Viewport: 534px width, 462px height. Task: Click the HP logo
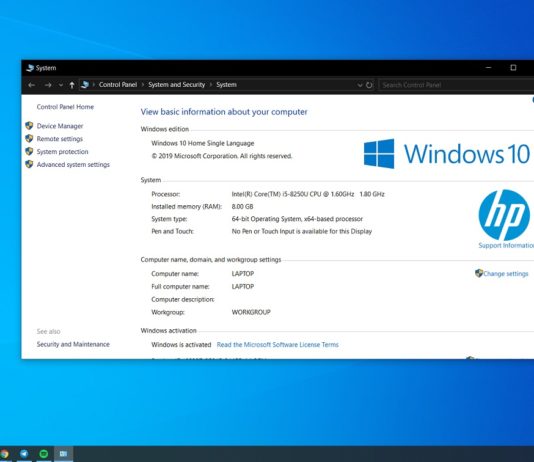(x=504, y=215)
